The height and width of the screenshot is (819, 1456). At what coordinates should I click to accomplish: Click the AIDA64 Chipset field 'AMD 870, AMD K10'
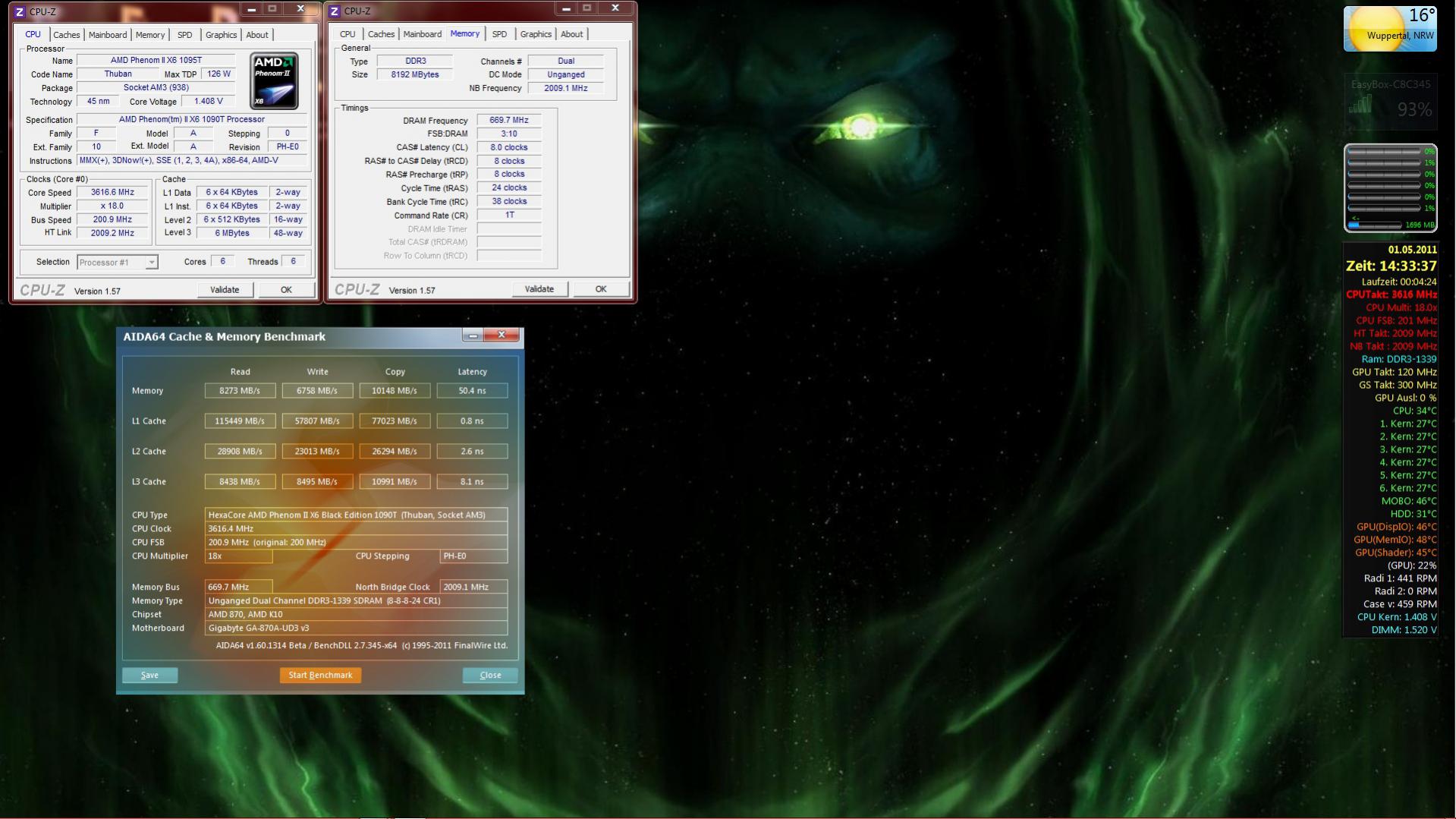(x=356, y=614)
